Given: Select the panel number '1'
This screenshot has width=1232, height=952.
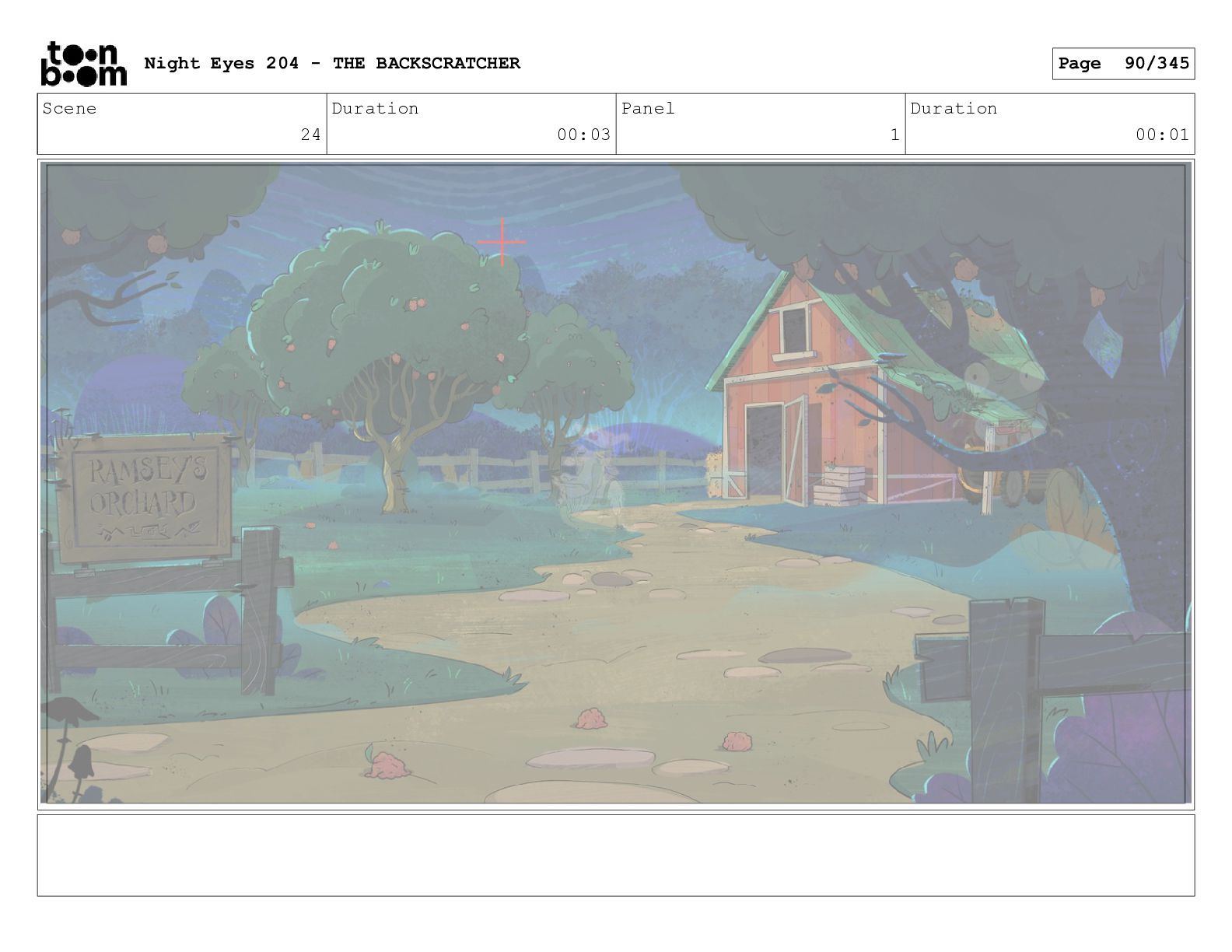Looking at the screenshot, I should click(895, 135).
